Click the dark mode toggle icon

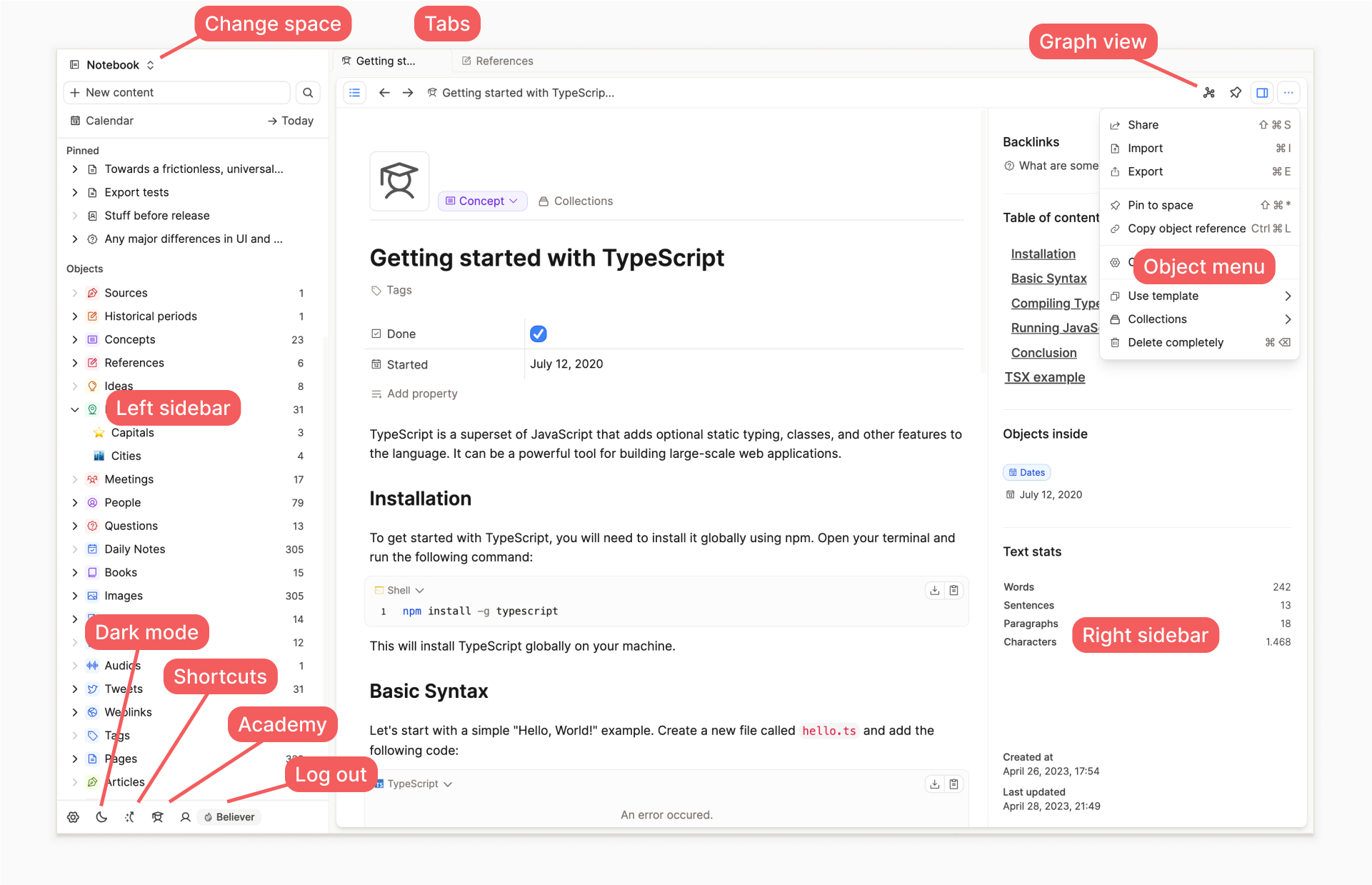101,816
